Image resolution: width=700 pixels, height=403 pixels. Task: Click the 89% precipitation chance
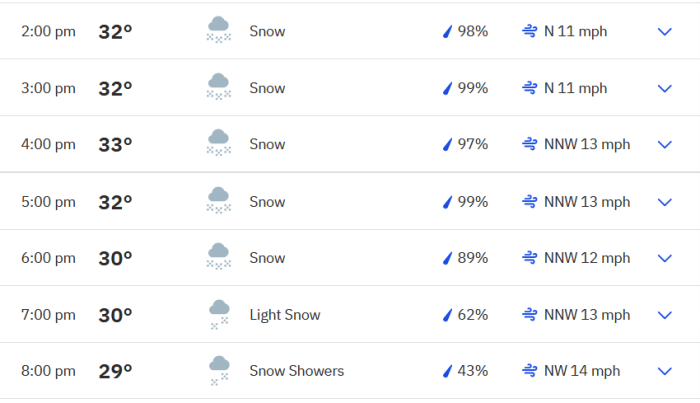click(473, 258)
